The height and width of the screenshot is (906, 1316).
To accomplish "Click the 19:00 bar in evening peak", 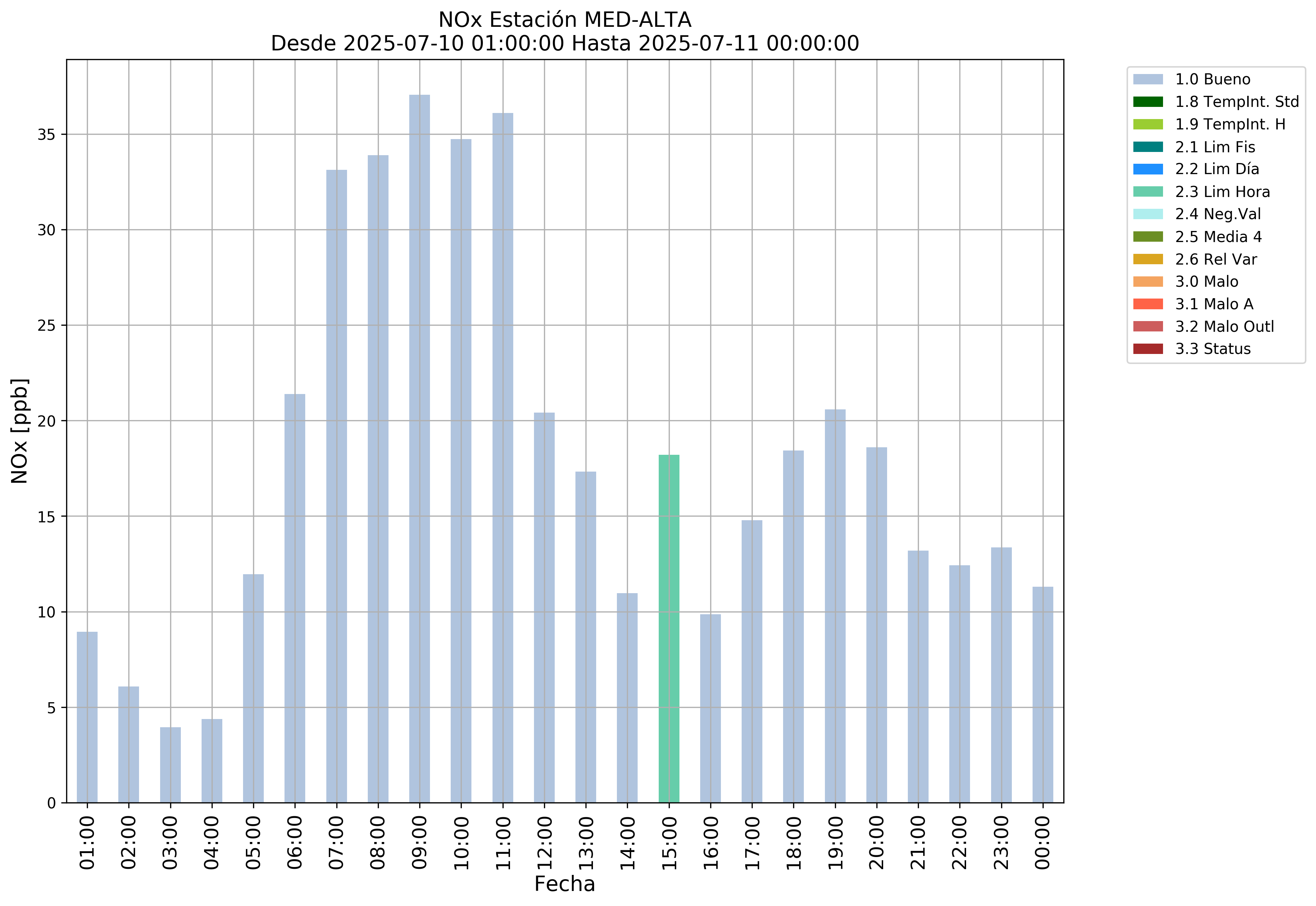I will [x=835, y=606].
